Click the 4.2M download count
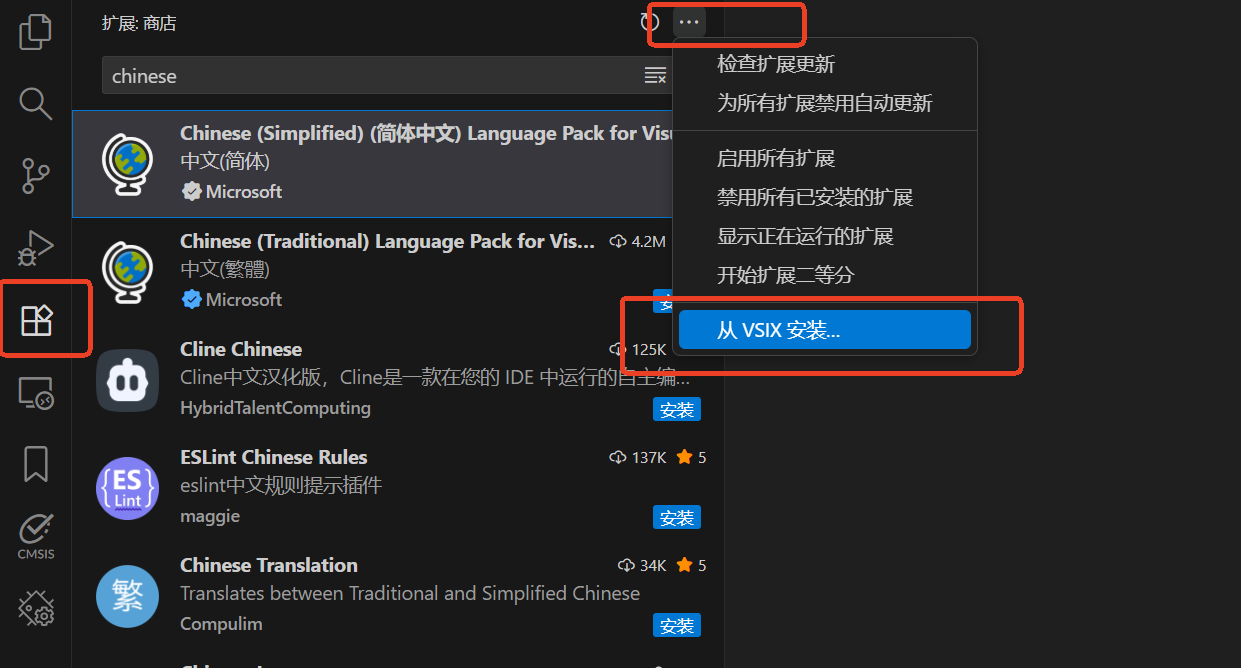Viewport: 1241px width, 668px height. pyautogui.click(x=637, y=241)
